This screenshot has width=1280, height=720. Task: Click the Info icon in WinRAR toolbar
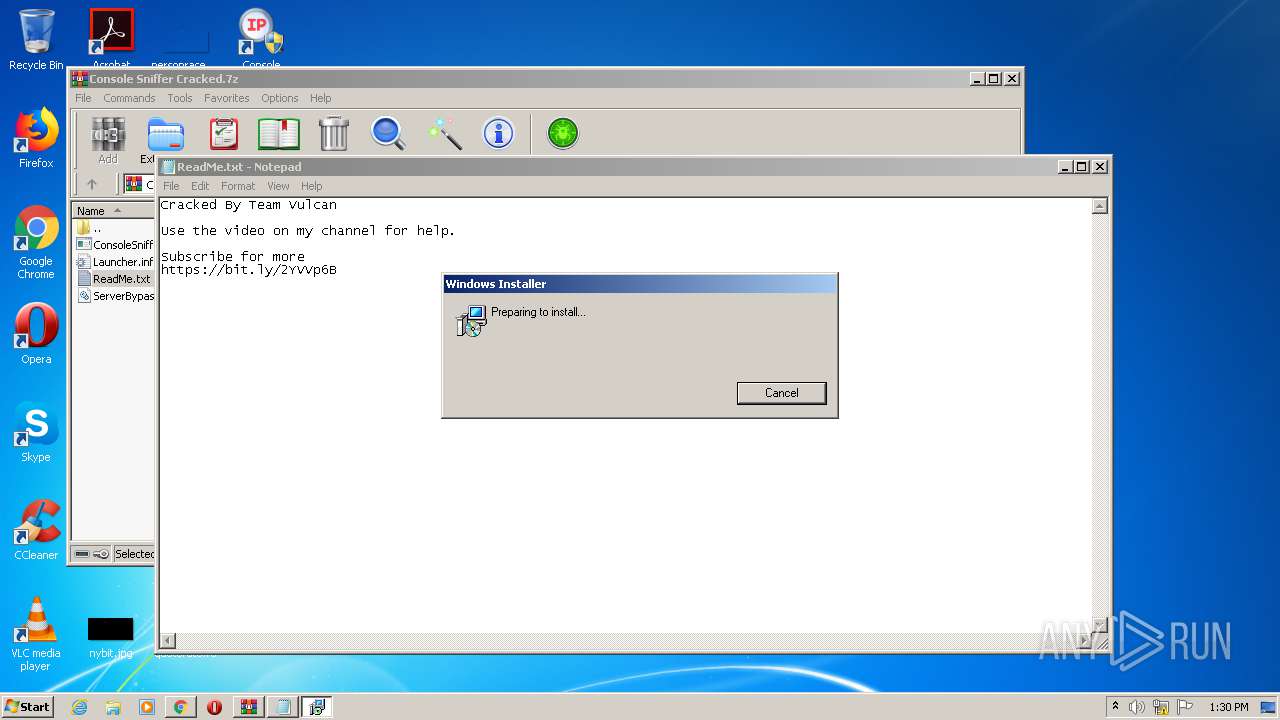click(498, 134)
